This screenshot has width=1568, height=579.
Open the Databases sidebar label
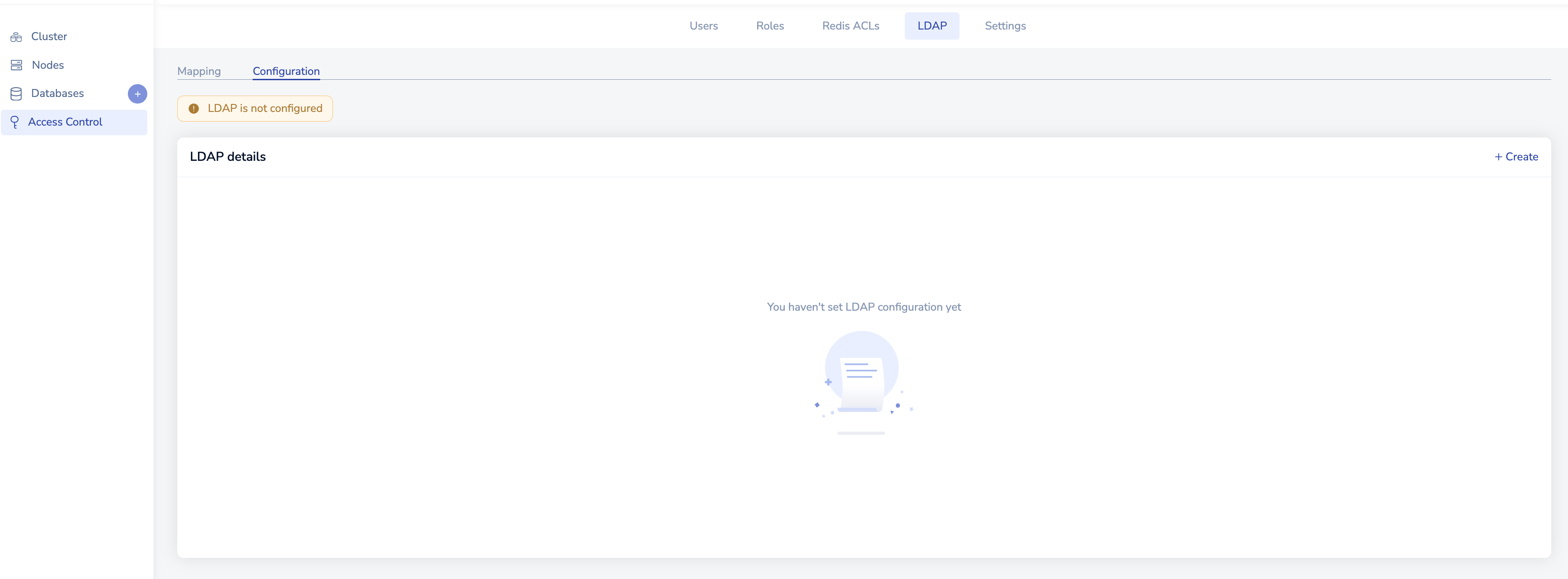[58, 94]
